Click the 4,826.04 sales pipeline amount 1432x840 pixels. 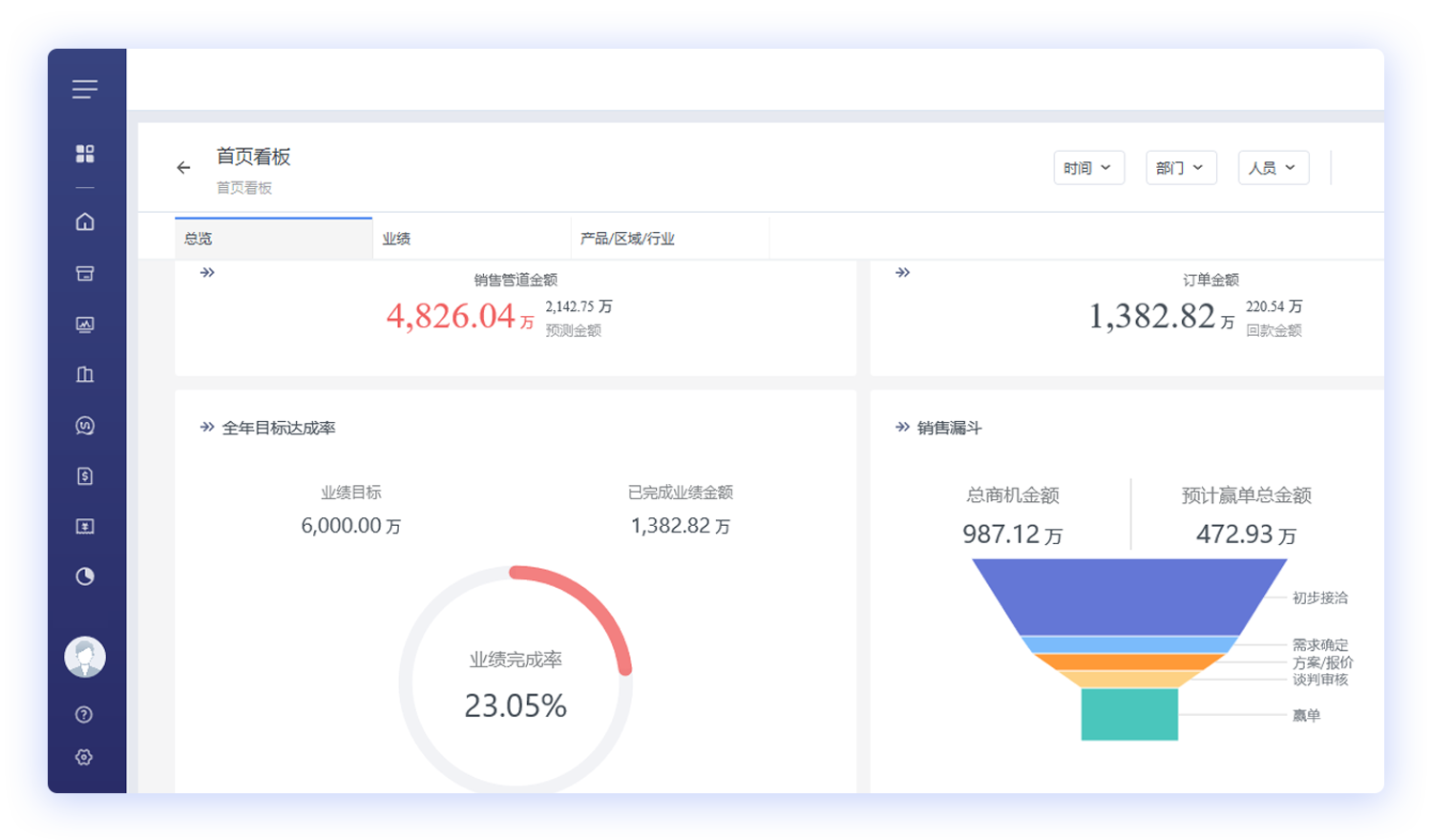(451, 316)
